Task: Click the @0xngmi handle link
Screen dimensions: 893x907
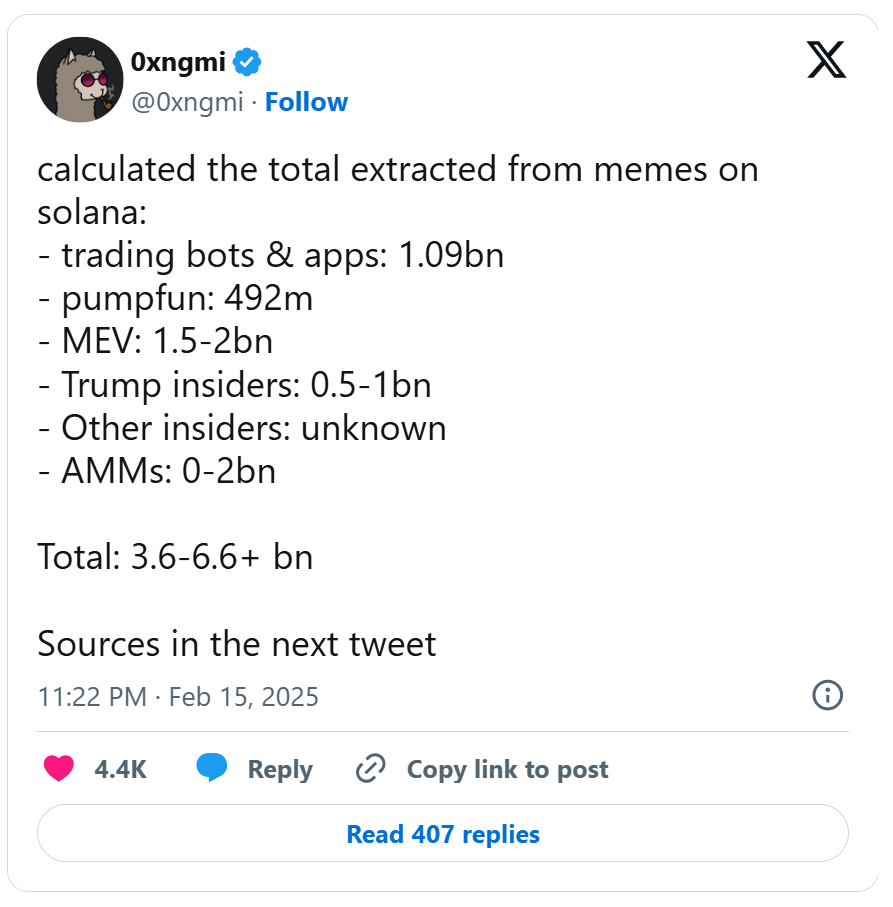Action: pyautogui.click(x=189, y=101)
